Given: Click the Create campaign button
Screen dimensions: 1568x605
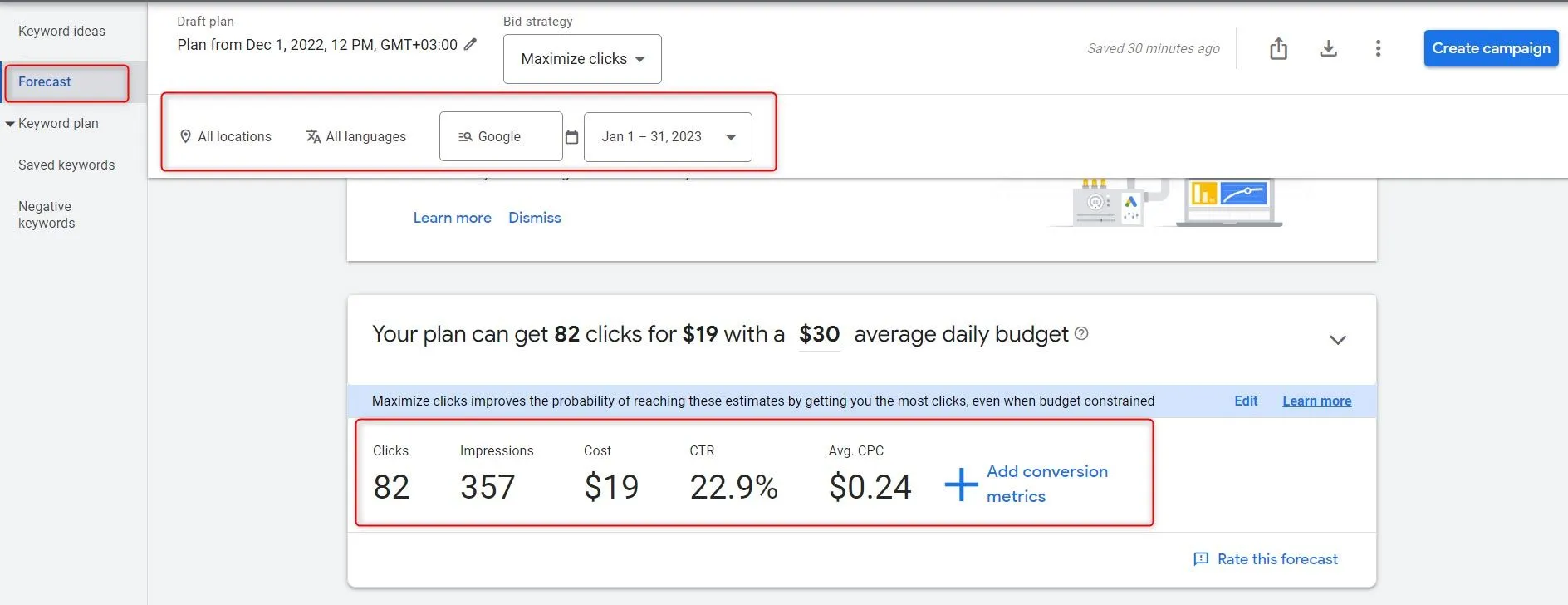Looking at the screenshot, I should click(x=1491, y=48).
